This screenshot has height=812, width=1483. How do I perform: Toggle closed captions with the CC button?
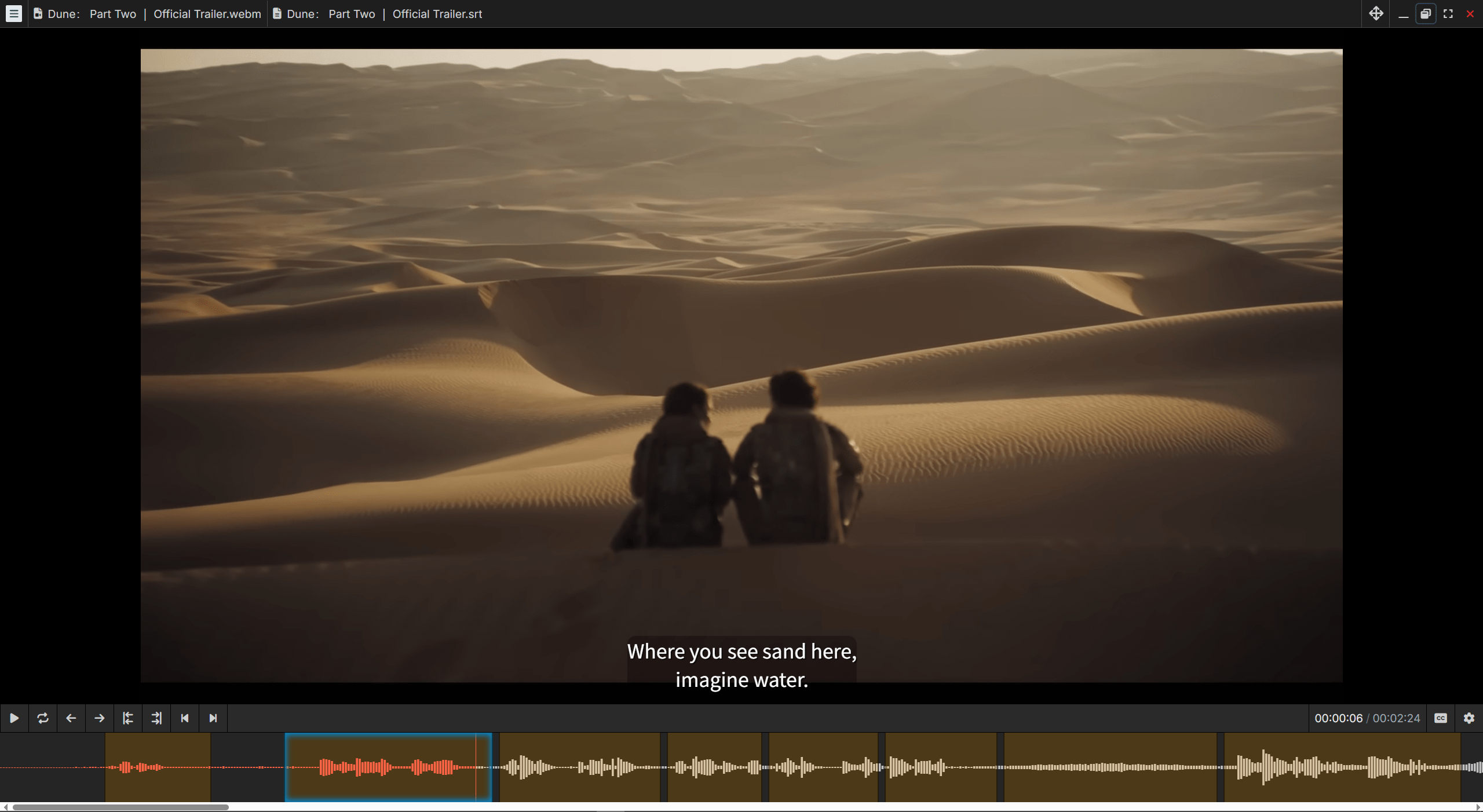1440,718
